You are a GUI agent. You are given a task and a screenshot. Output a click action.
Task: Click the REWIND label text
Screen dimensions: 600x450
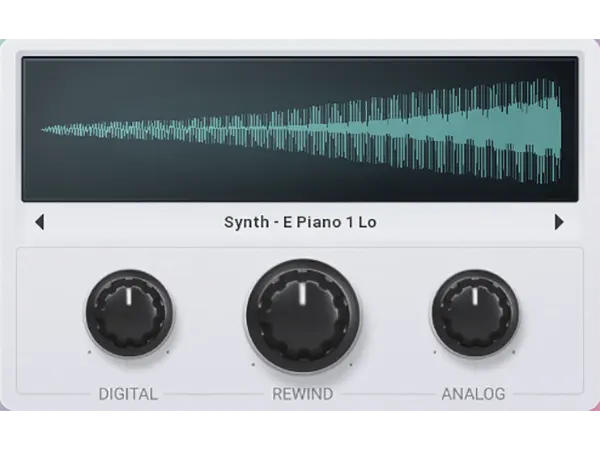click(300, 394)
